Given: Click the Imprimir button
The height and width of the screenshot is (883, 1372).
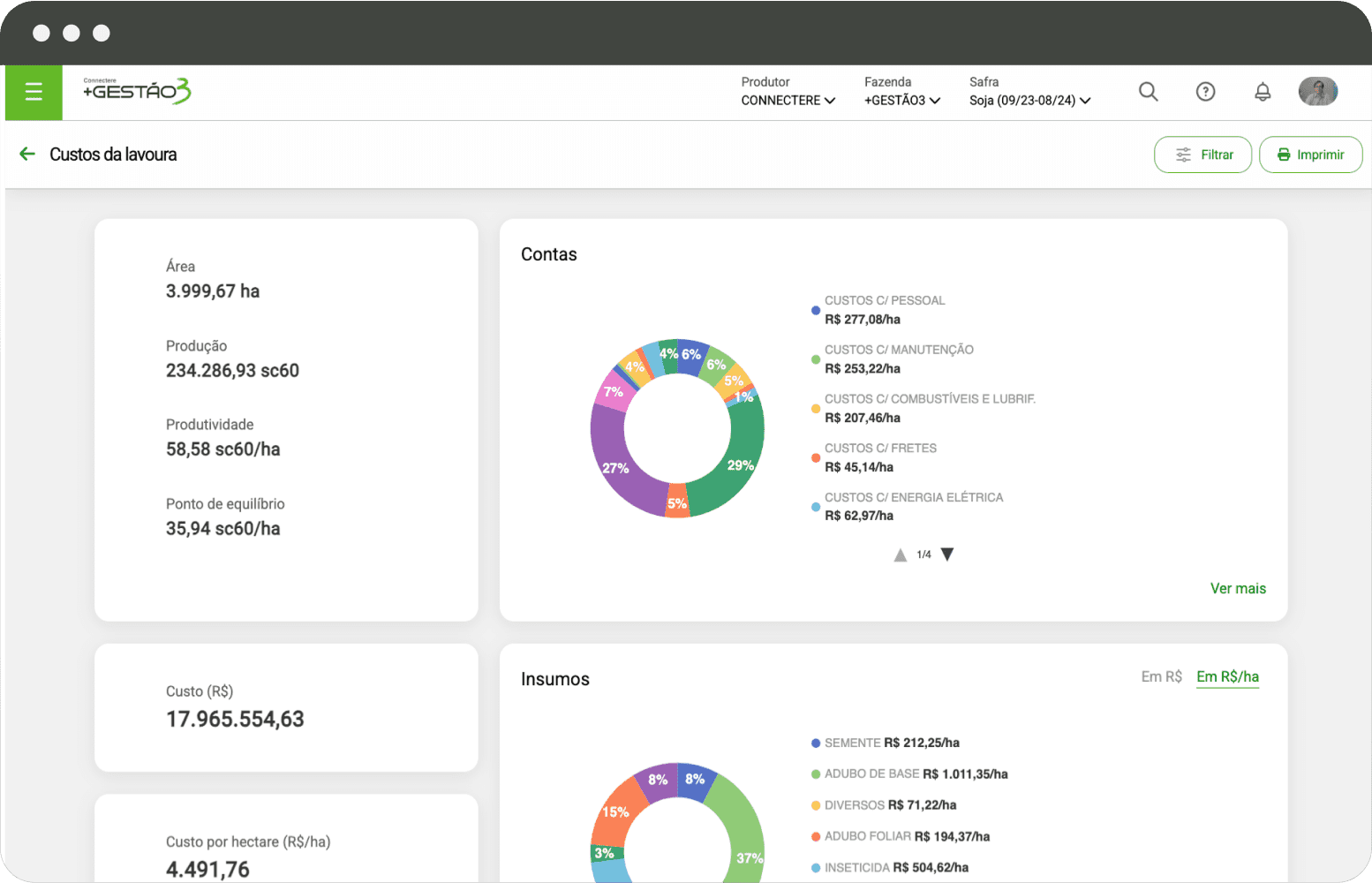Looking at the screenshot, I should pyautogui.click(x=1310, y=155).
